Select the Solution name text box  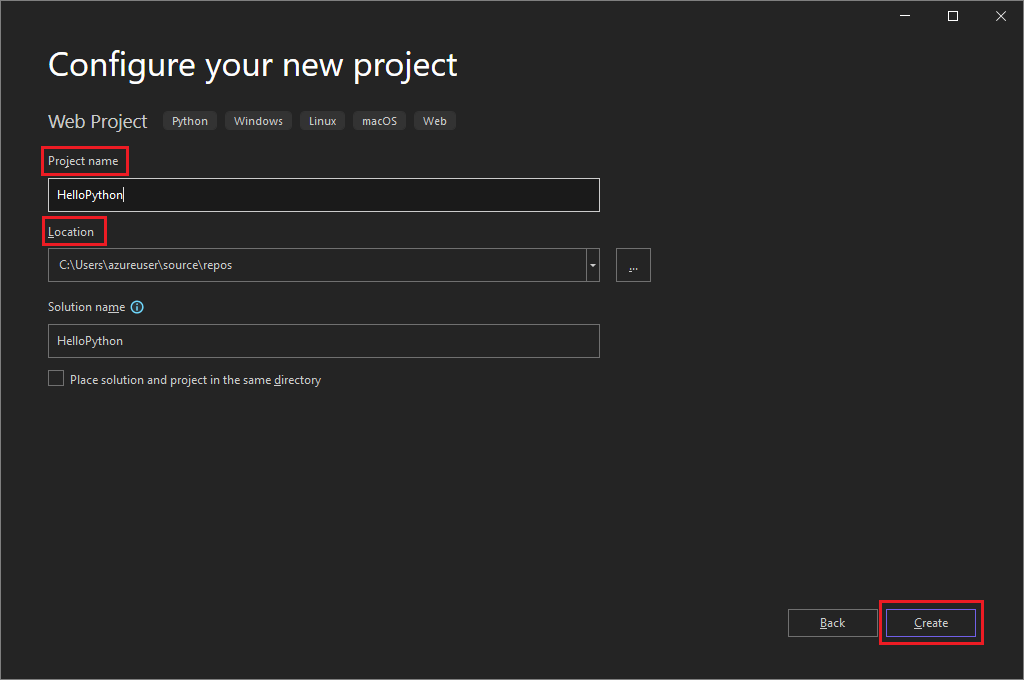(324, 341)
